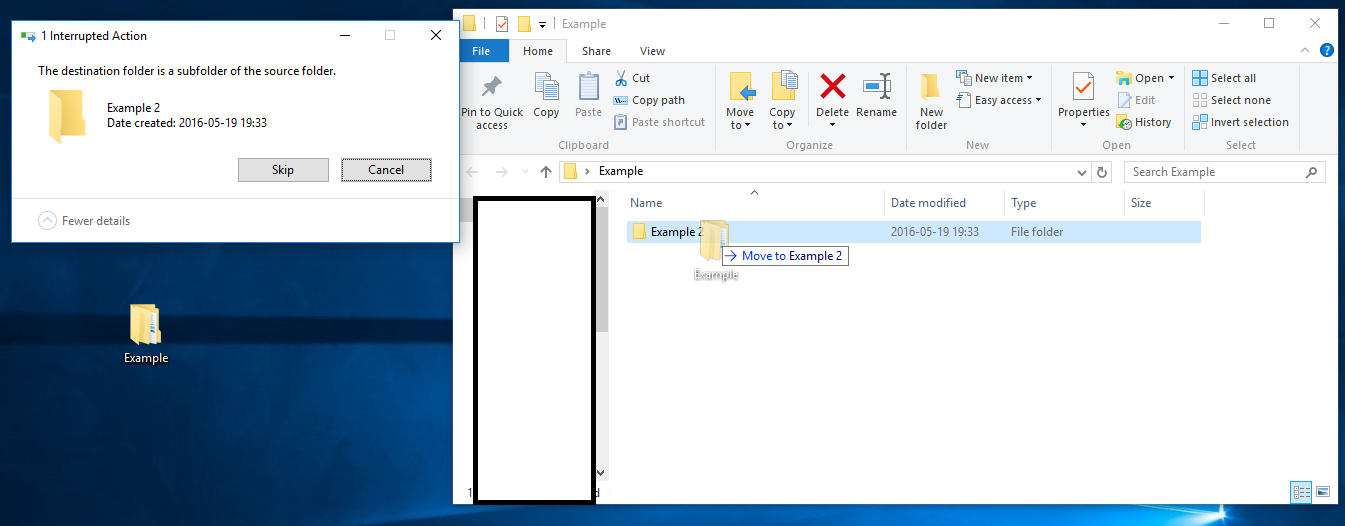This screenshot has width=1345, height=526.
Task: Click Paste shortcut in ribbon
Action: (x=659, y=122)
